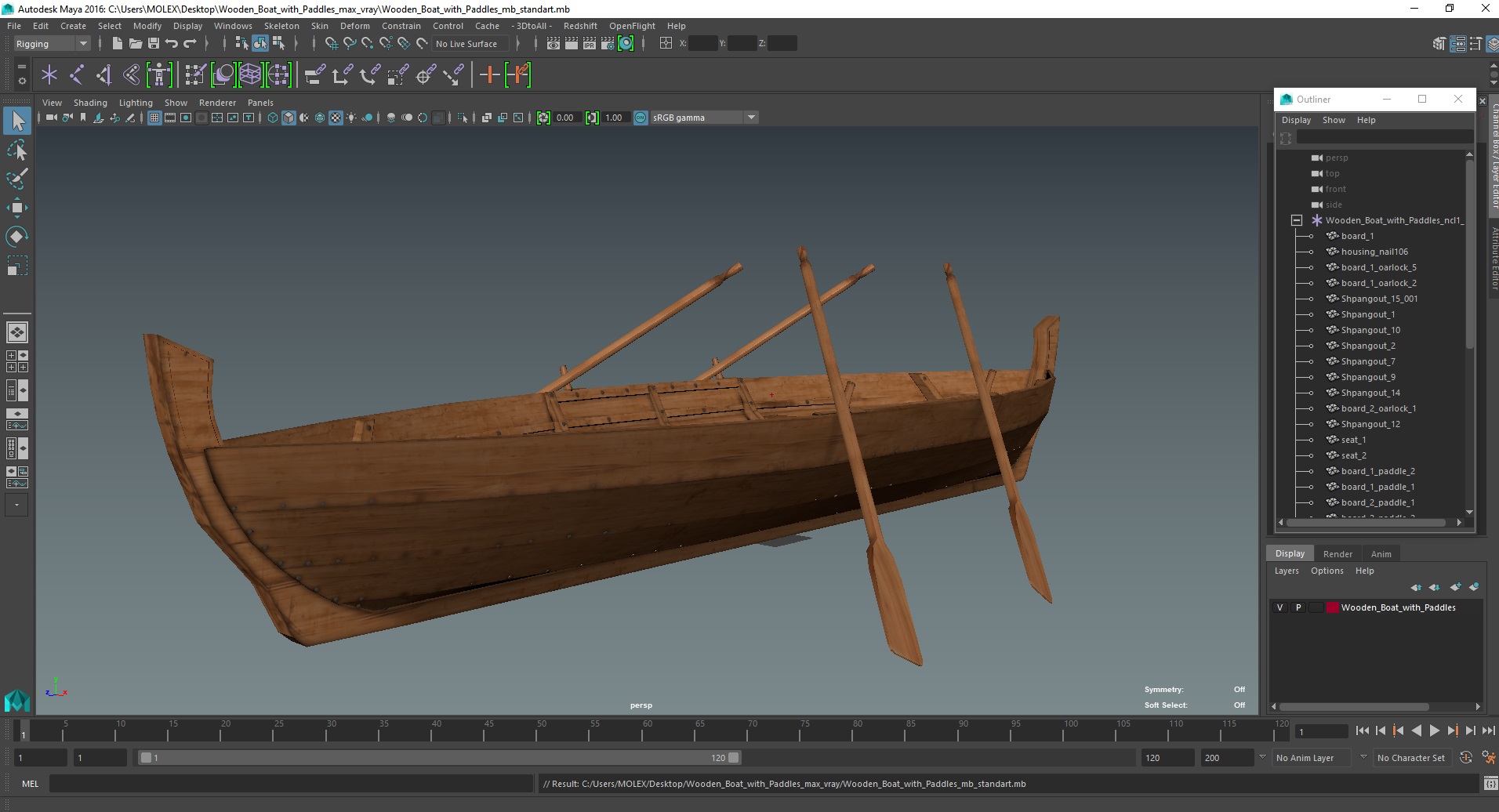Toggle visibility V of Wooden_Boat_with_Paddles layer
Viewport: 1499px width, 812px height.
pos(1280,607)
